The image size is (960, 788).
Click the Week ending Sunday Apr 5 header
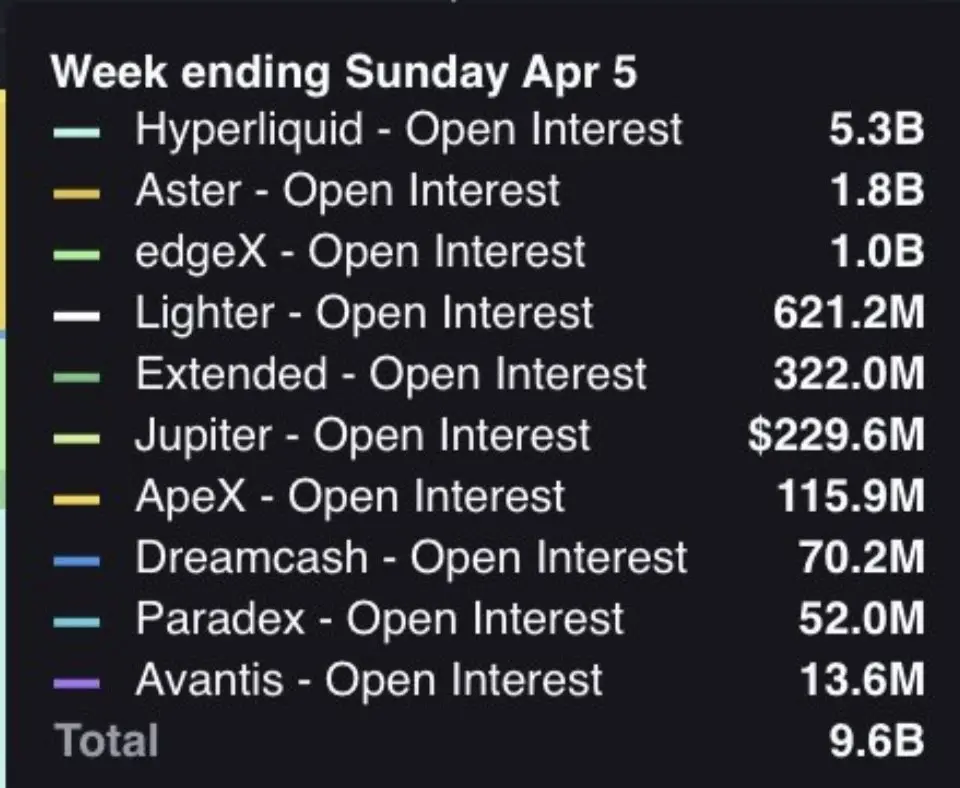coord(344,72)
